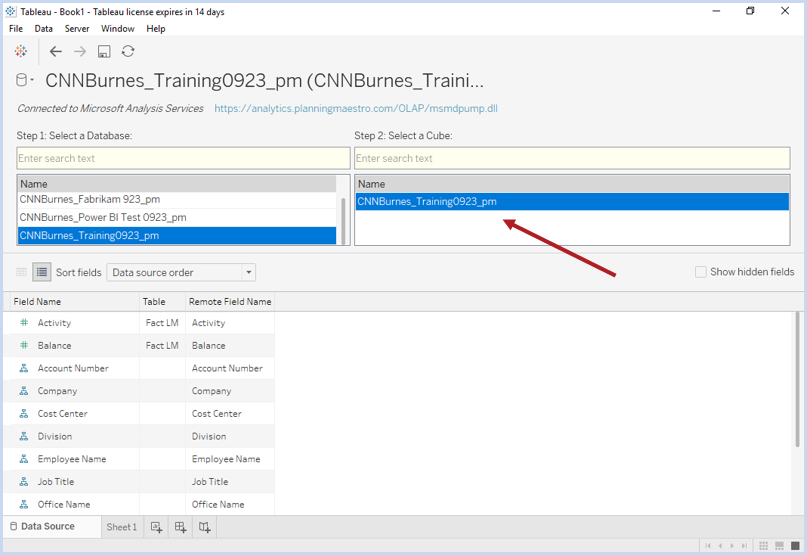Viewport: 807px width, 555px height.
Task: Focus the cube search text field
Action: 572,158
